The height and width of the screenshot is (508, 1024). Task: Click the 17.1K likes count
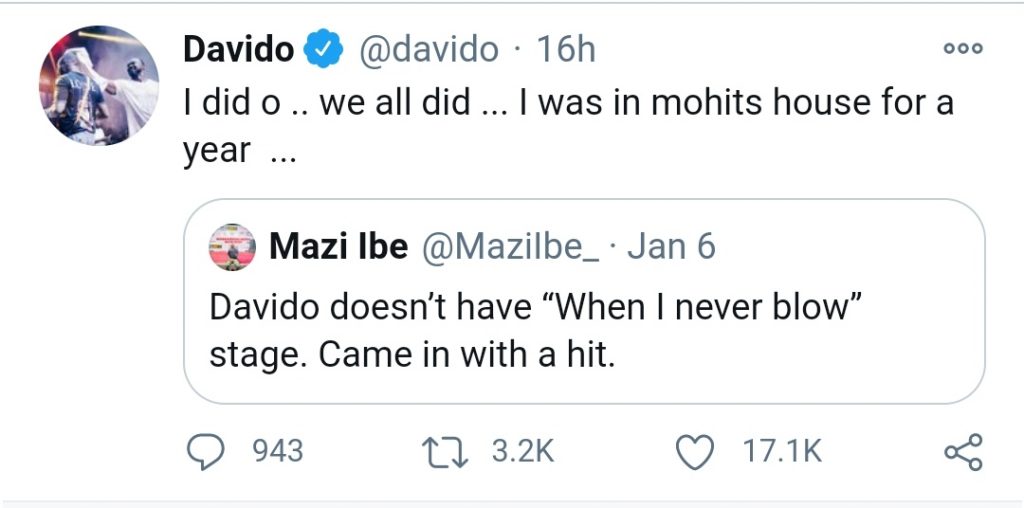[781, 453]
